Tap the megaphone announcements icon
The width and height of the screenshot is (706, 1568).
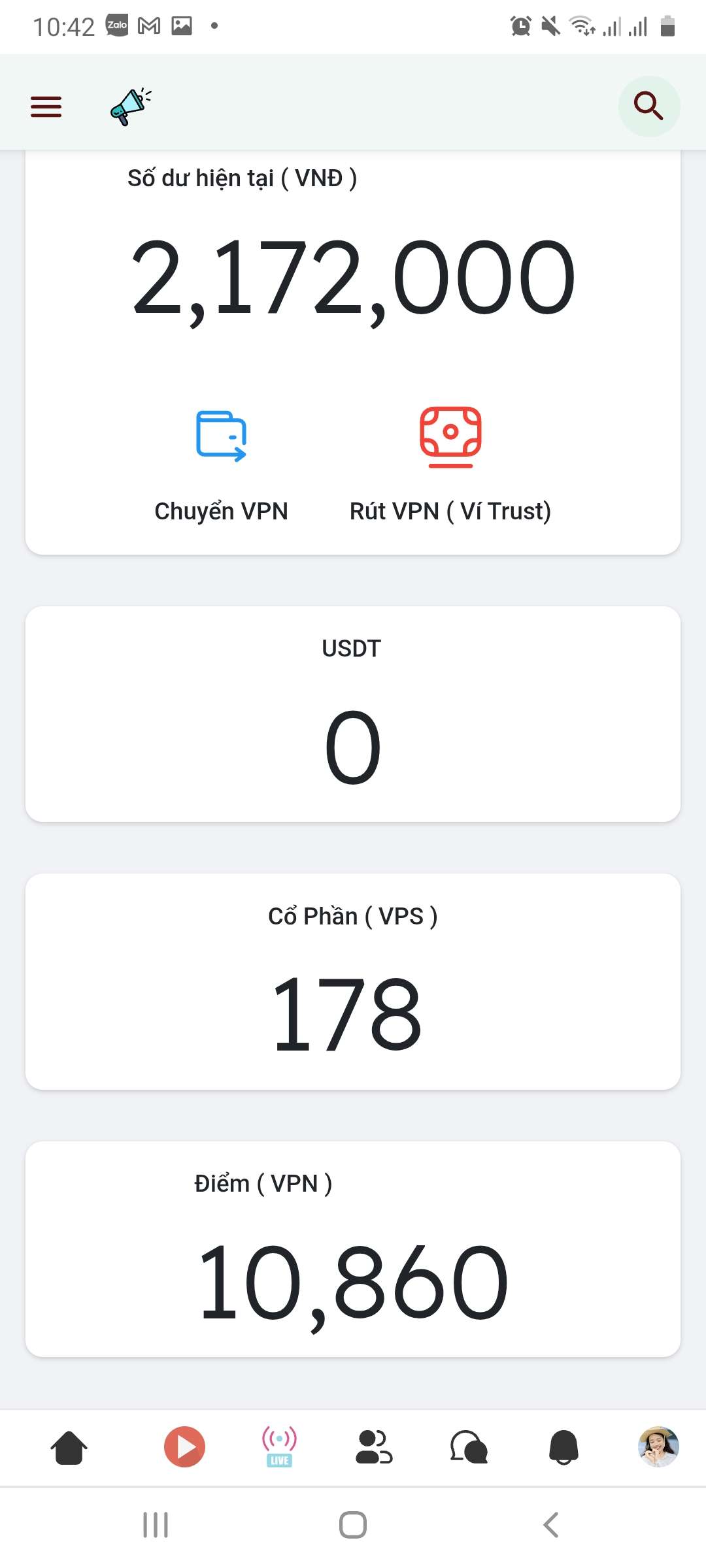coord(131,106)
